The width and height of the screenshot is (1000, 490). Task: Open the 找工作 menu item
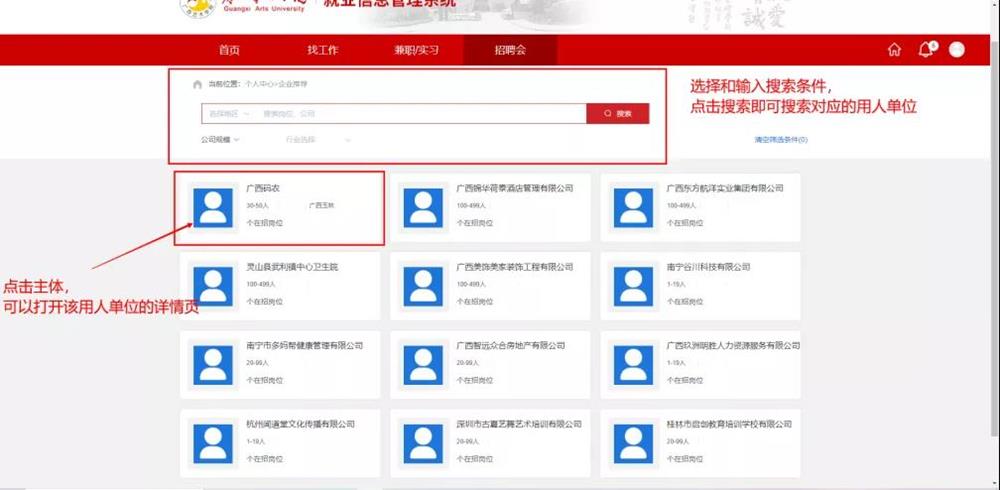[322, 50]
